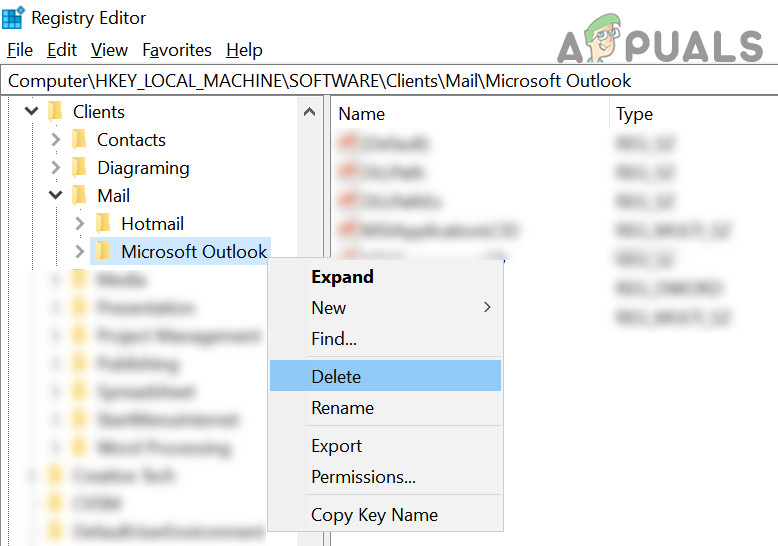
Task: Expand the Contacts key
Action: pyautogui.click(x=56, y=140)
